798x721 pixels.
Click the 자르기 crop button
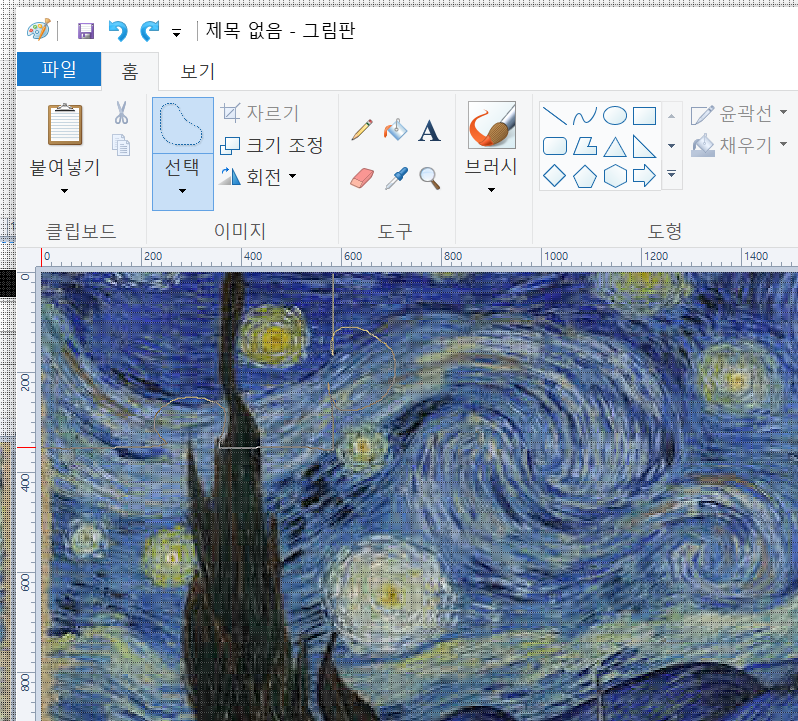click(260, 113)
